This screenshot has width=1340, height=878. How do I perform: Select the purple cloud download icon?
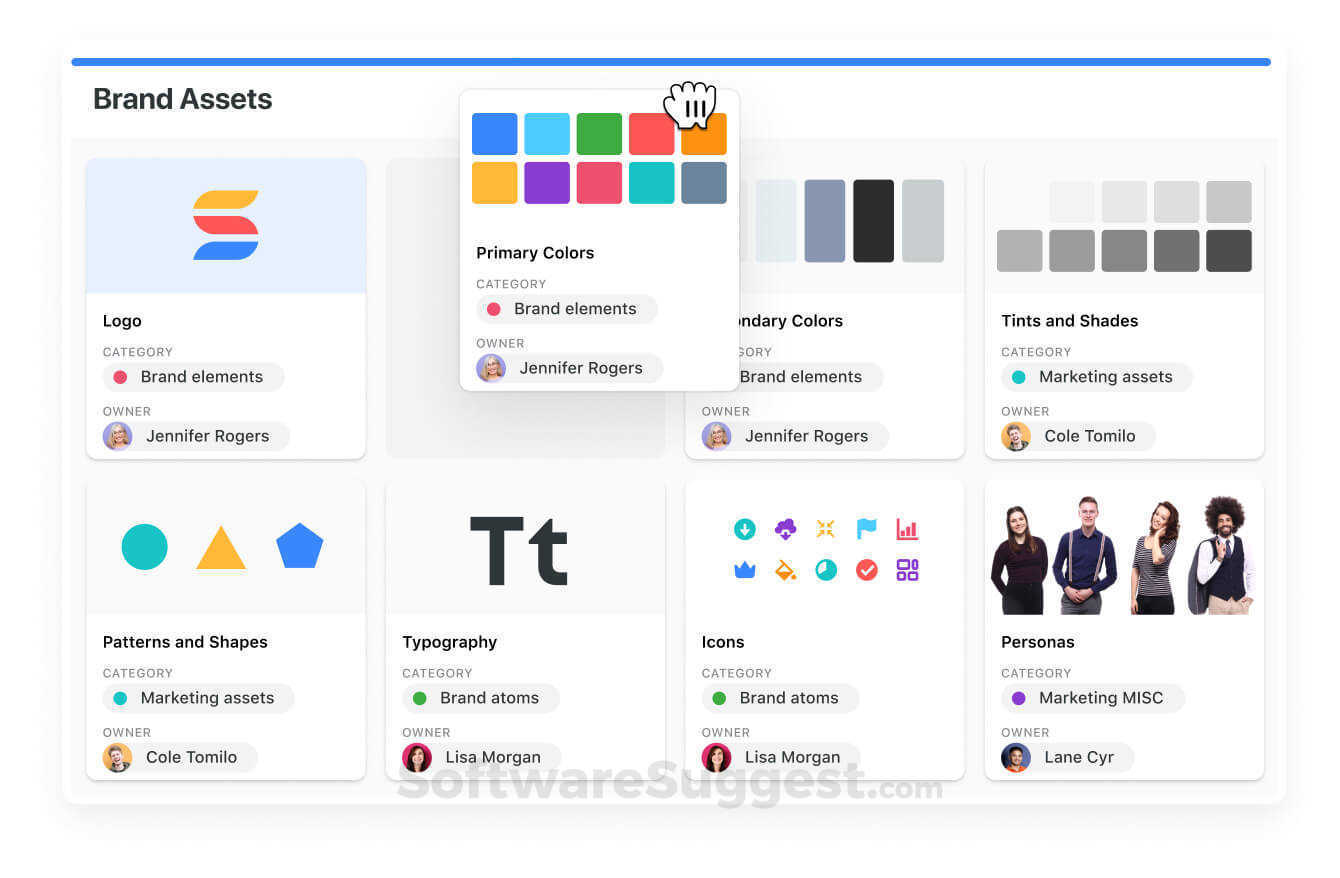coord(786,529)
